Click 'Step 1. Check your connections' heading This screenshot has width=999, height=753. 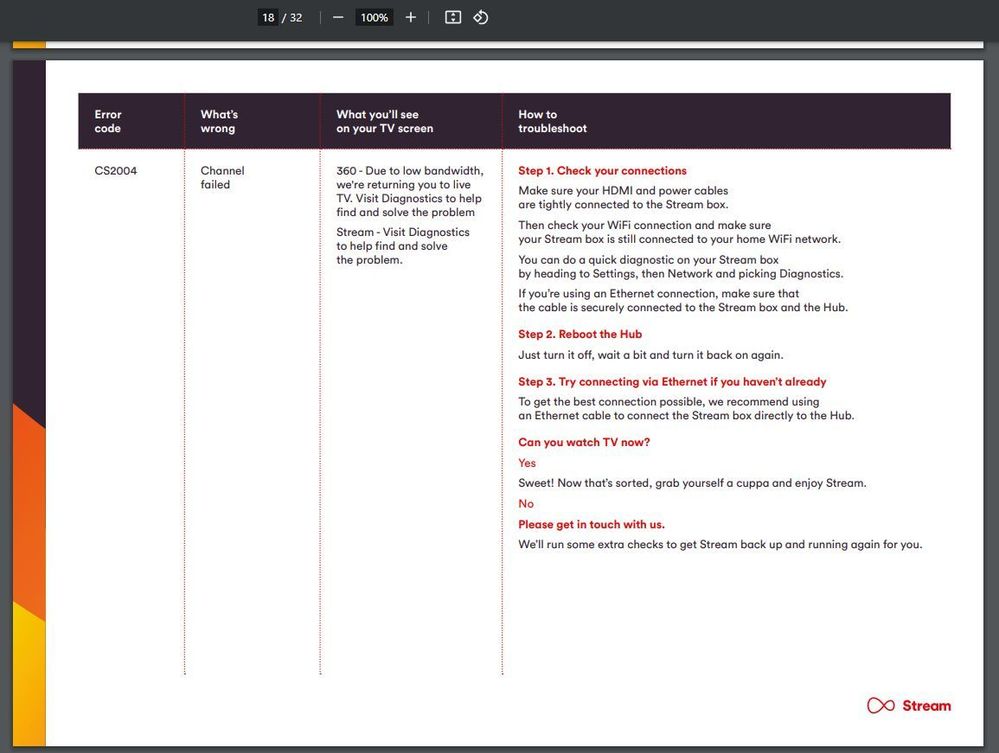(x=602, y=171)
